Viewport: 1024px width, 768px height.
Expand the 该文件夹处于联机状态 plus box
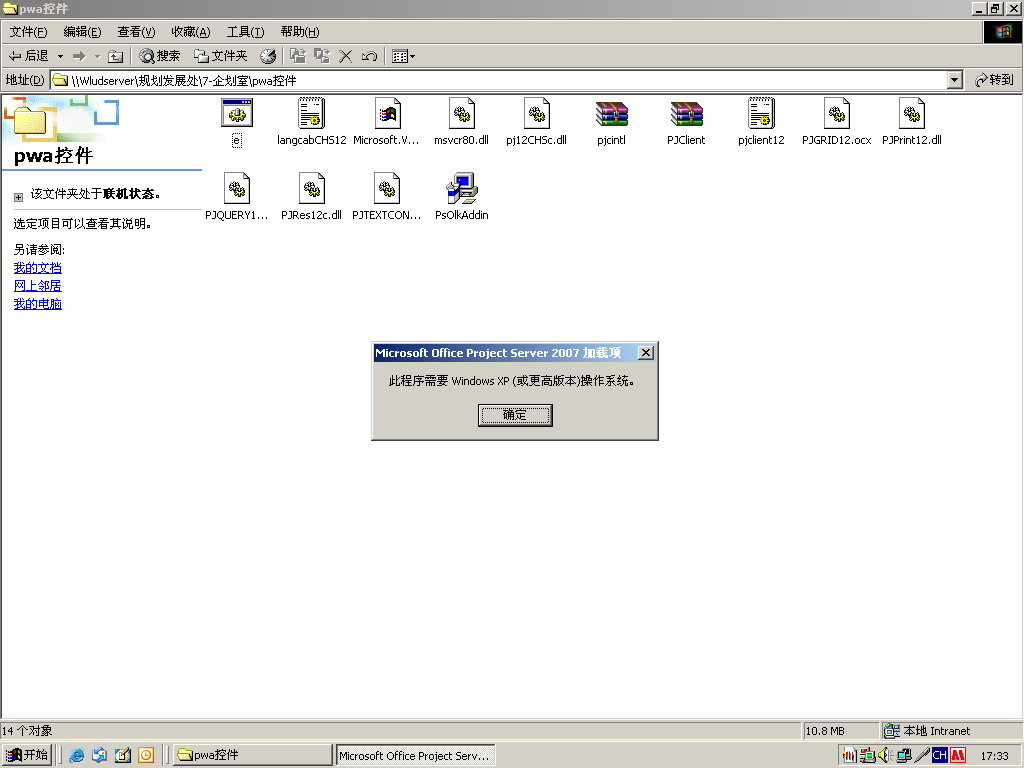pyautogui.click(x=18, y=197)
